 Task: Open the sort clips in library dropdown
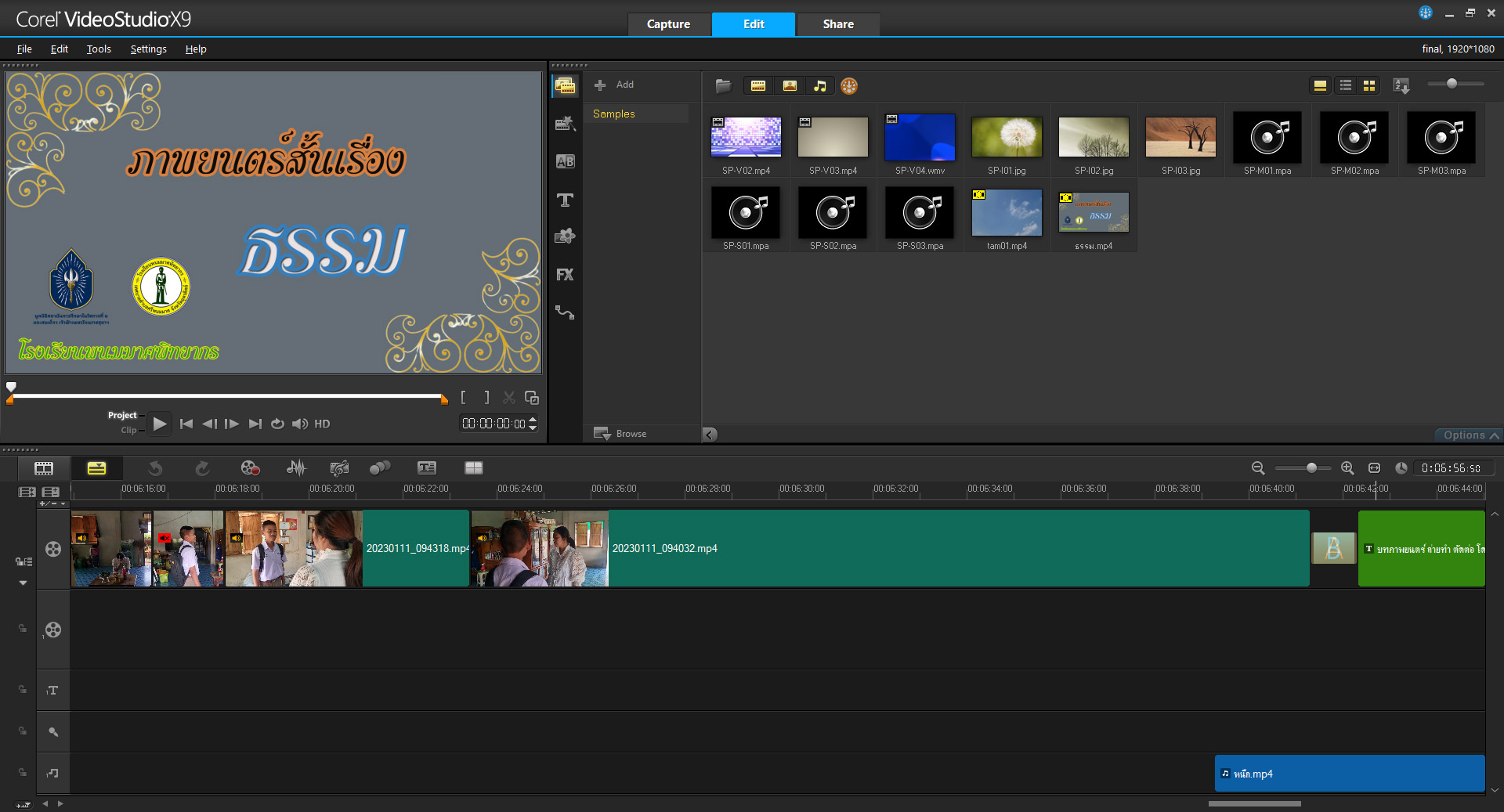coord(1401,86)
